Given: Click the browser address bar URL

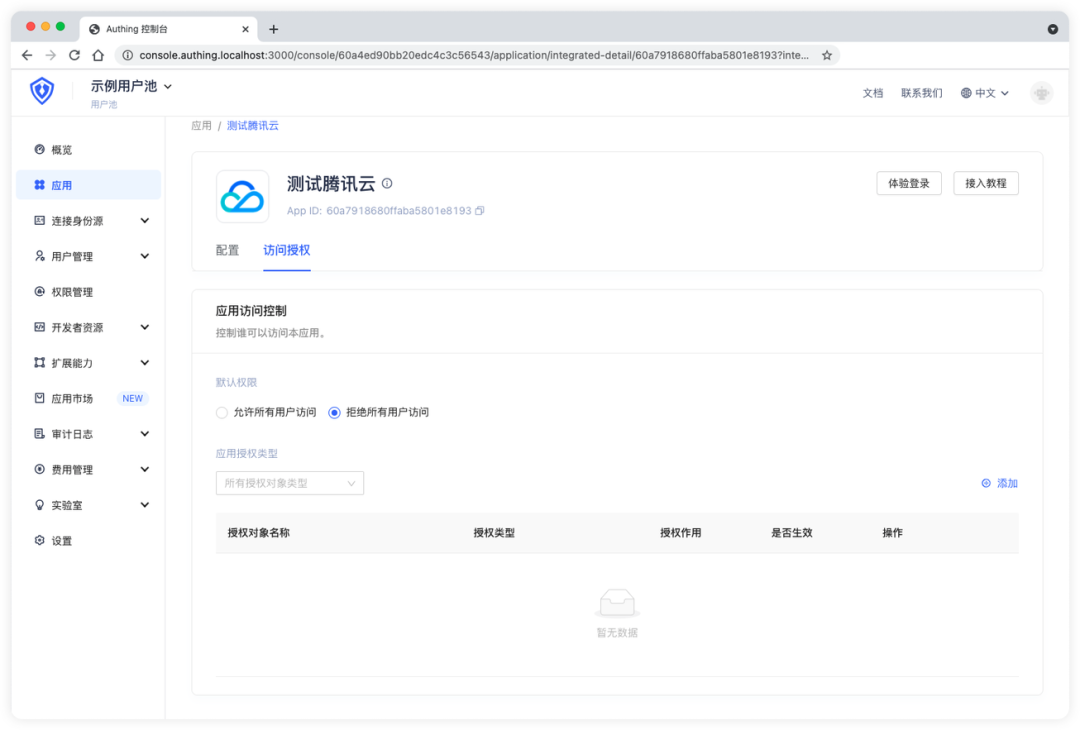Looking at the screenshot, I should tap(474, 55).
